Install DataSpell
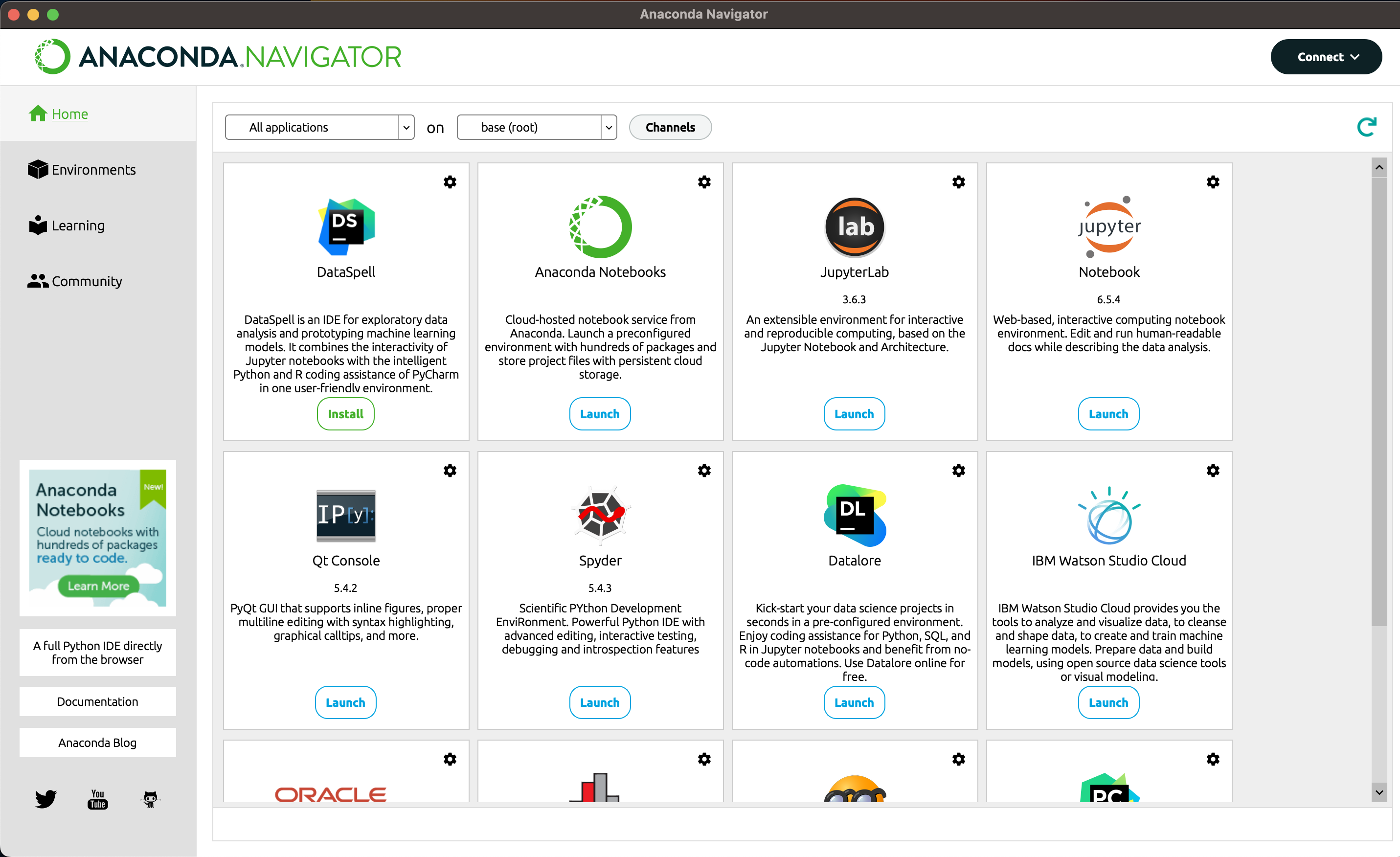This screenshot has width=1400, height=857. coord(345,414)
